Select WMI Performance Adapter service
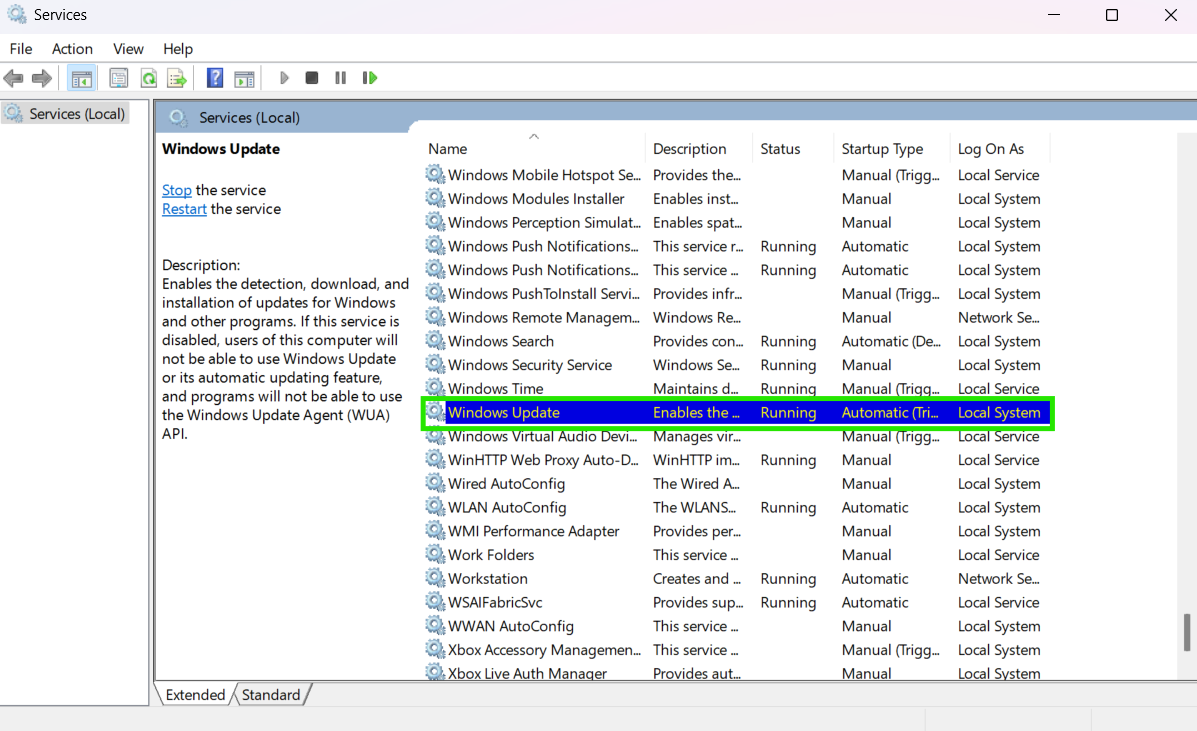 (x=737, y=530)
